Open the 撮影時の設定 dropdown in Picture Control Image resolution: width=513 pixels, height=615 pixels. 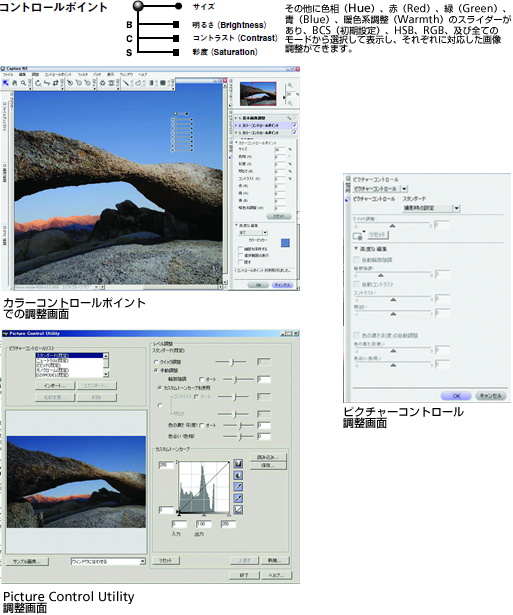[x=431, y=208]
